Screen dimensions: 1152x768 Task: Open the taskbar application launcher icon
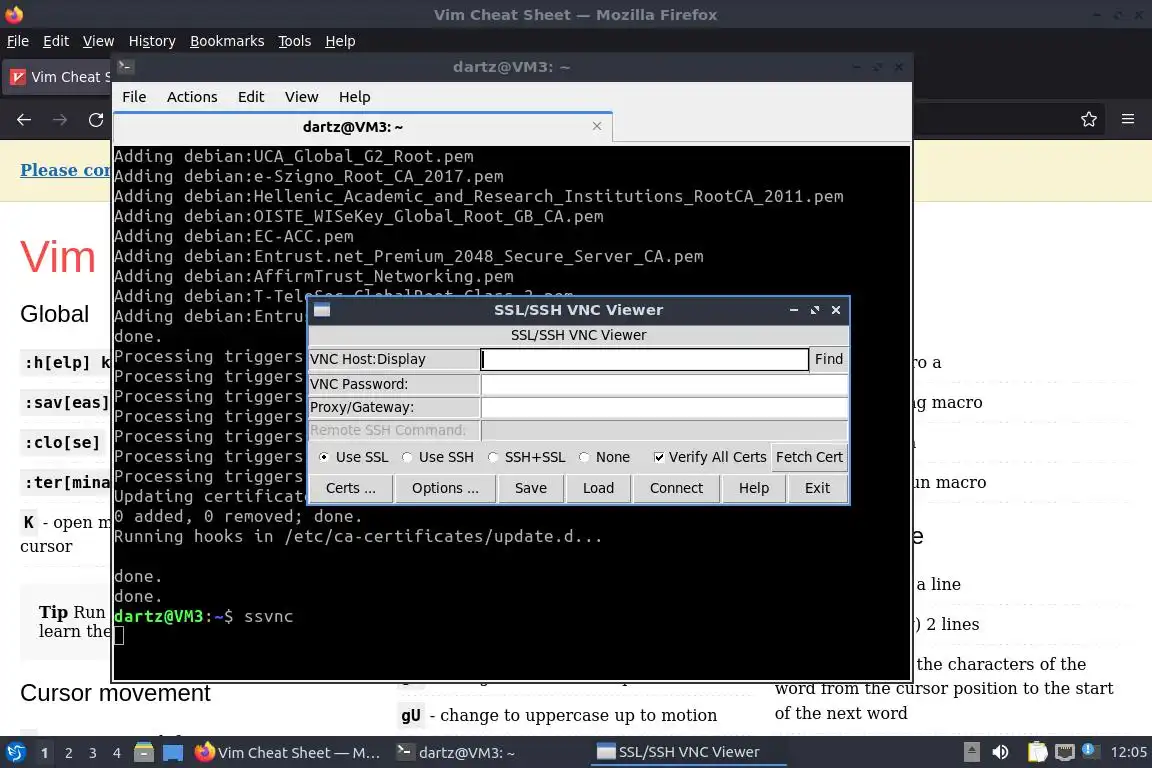(15, 753)
